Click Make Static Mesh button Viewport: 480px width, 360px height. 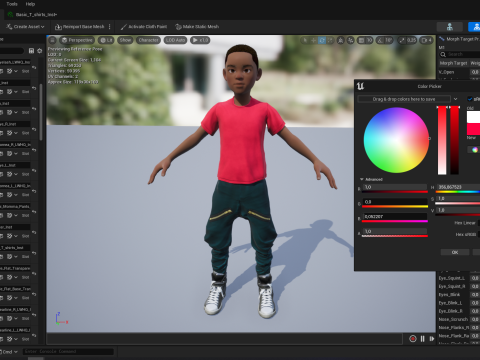(x=197, y=27)
